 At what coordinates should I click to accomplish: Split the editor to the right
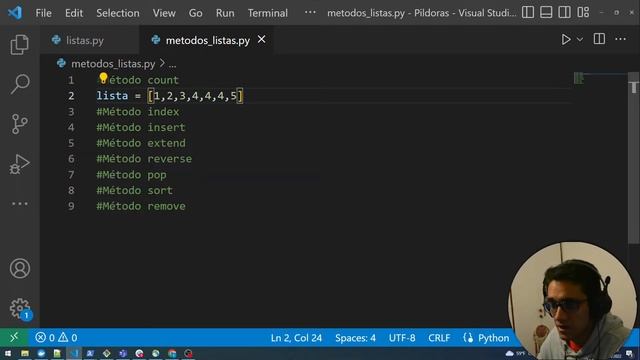click(599, 39)
